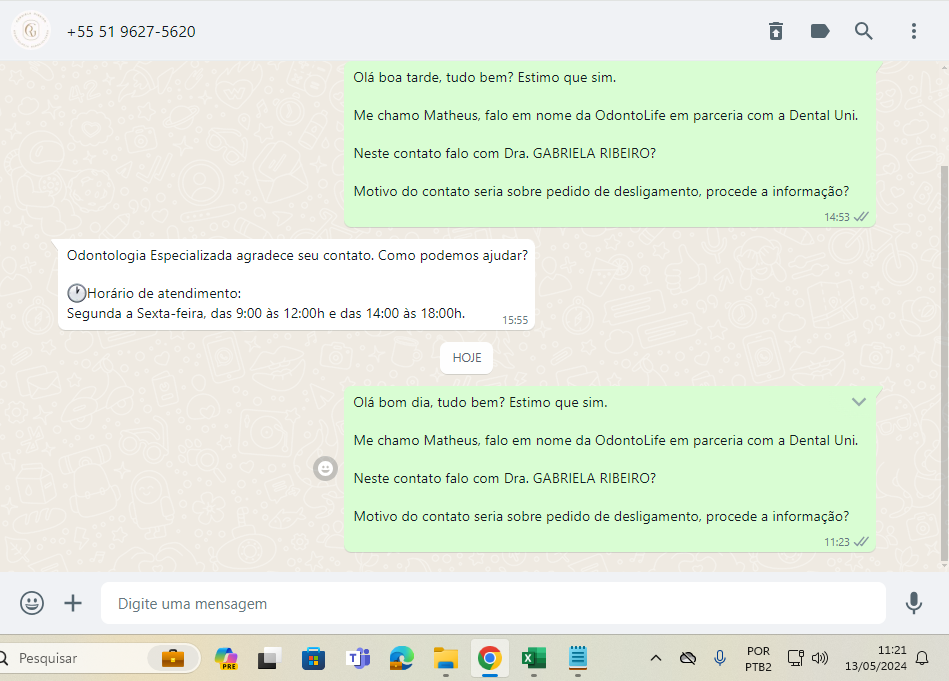Image resolution: width=949 pixels, height=681 pixels.
Task: Search within the conversation
Action: tap(864, 31)
